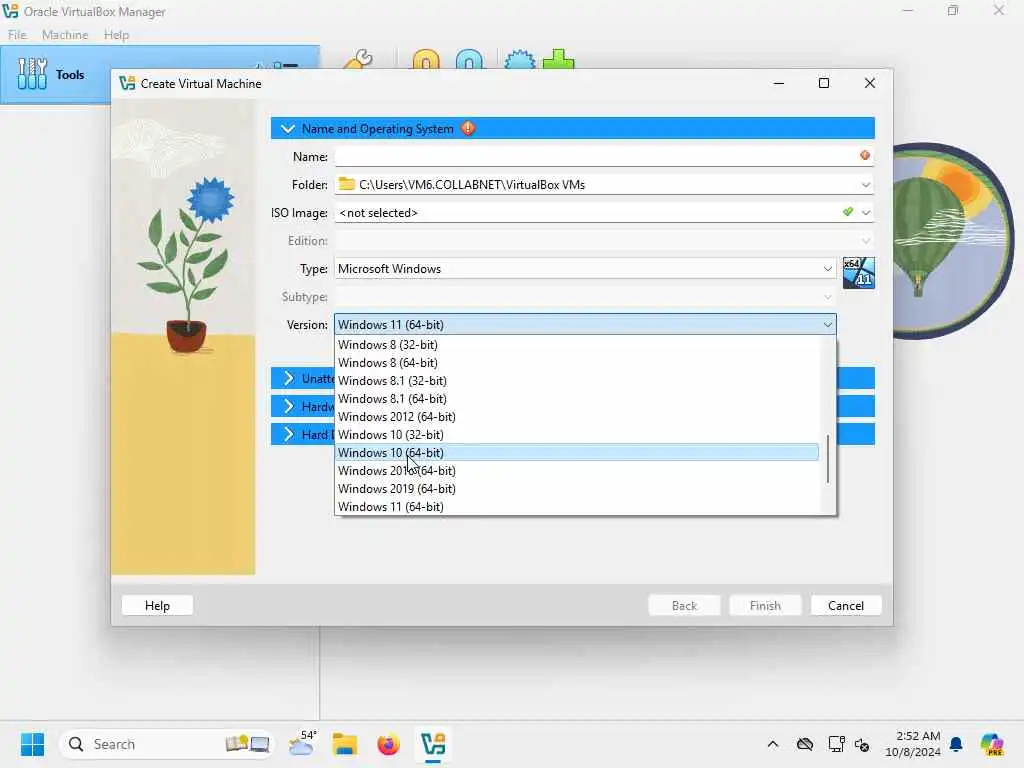Click the display network tray icon

click(x=835, y=744)
